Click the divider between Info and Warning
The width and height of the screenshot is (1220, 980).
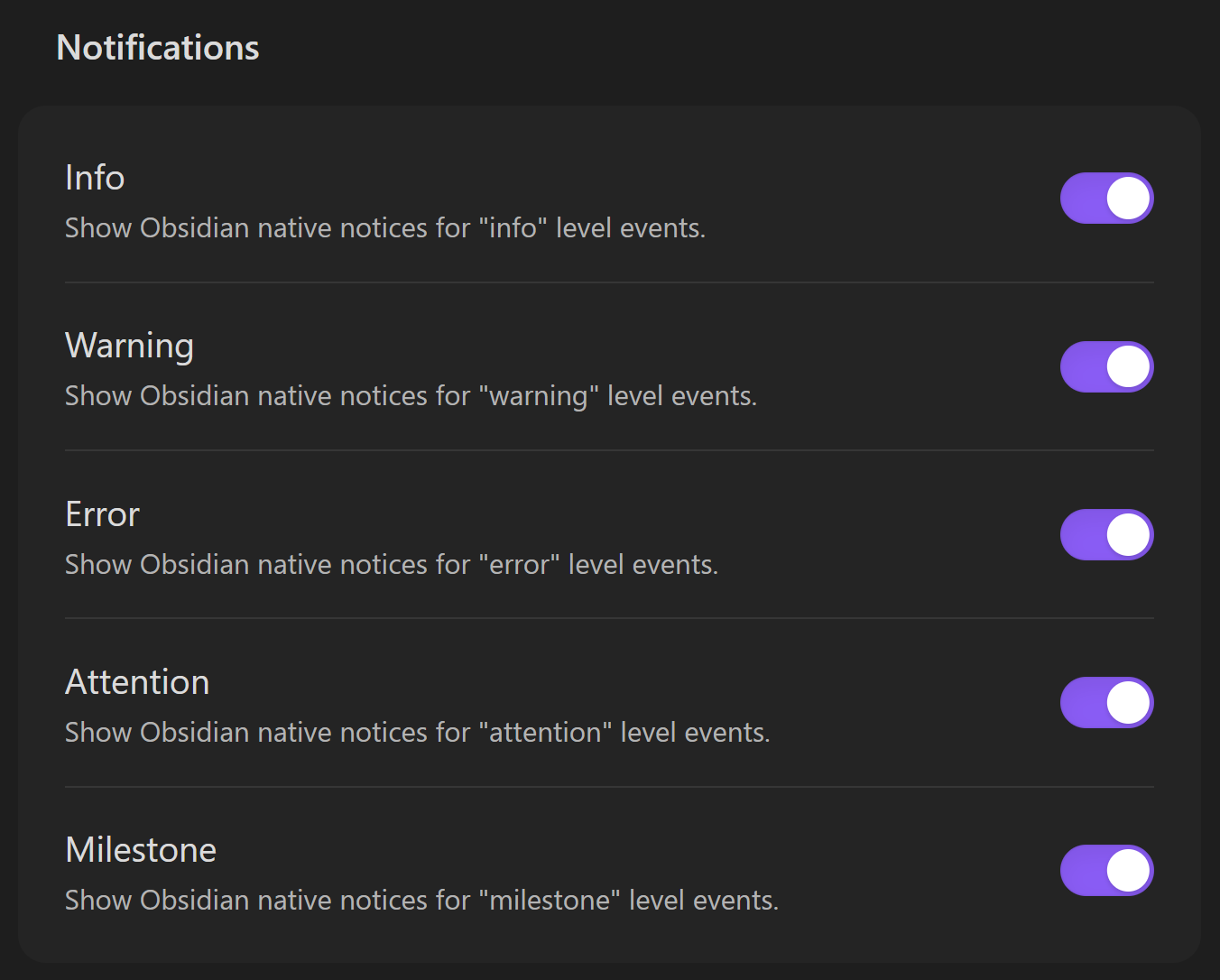[x=609, y=282]
